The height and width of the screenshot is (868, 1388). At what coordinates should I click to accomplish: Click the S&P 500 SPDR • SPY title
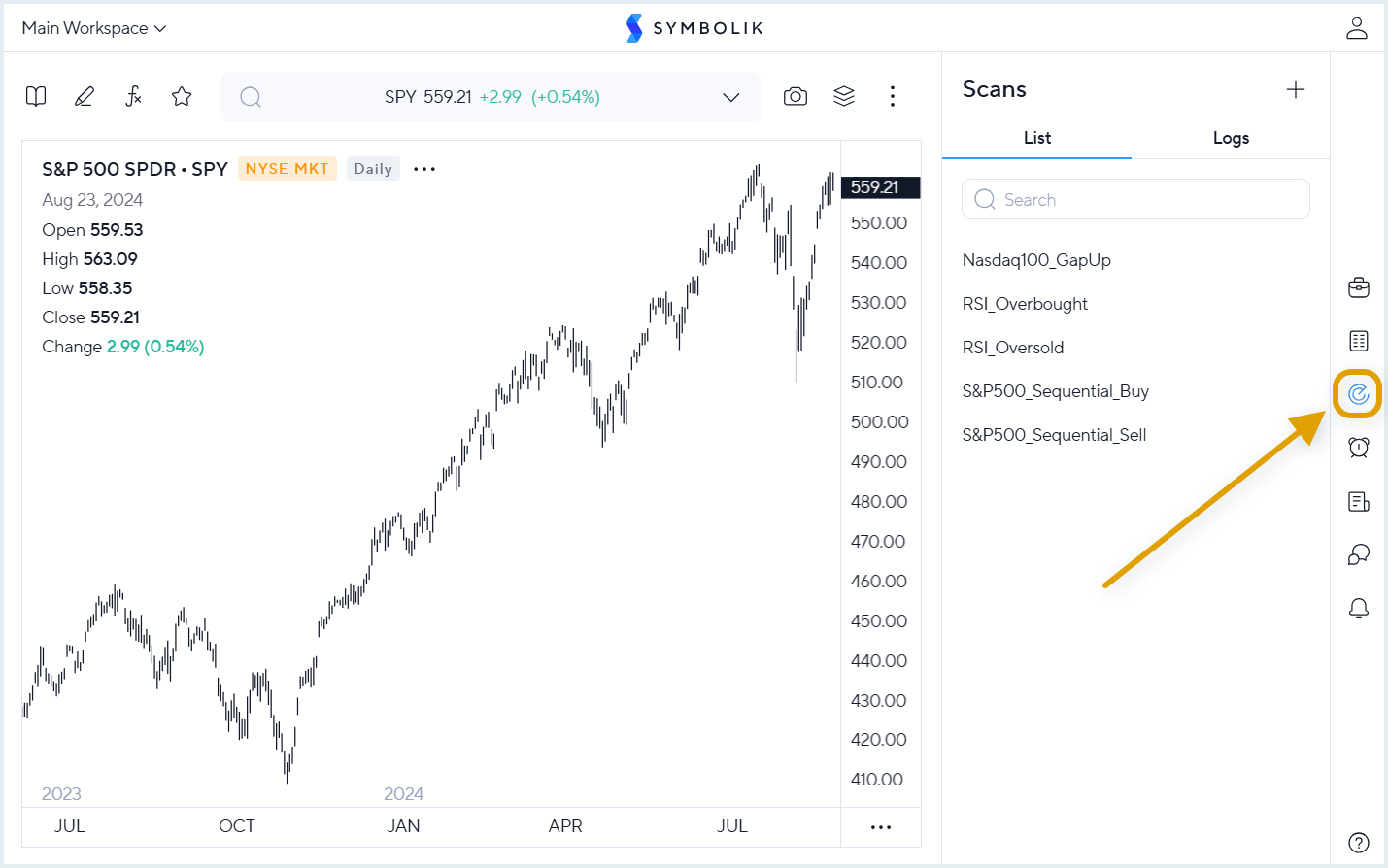tap(135, 169)
